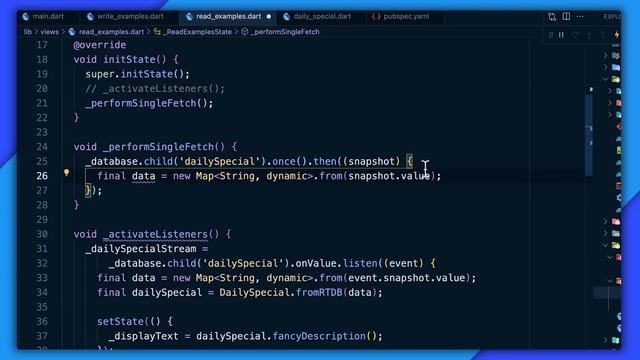The image size is (640, 360).
Task: Click the gear settings file icon in Explorer
Action: click(x=619, y=198)
